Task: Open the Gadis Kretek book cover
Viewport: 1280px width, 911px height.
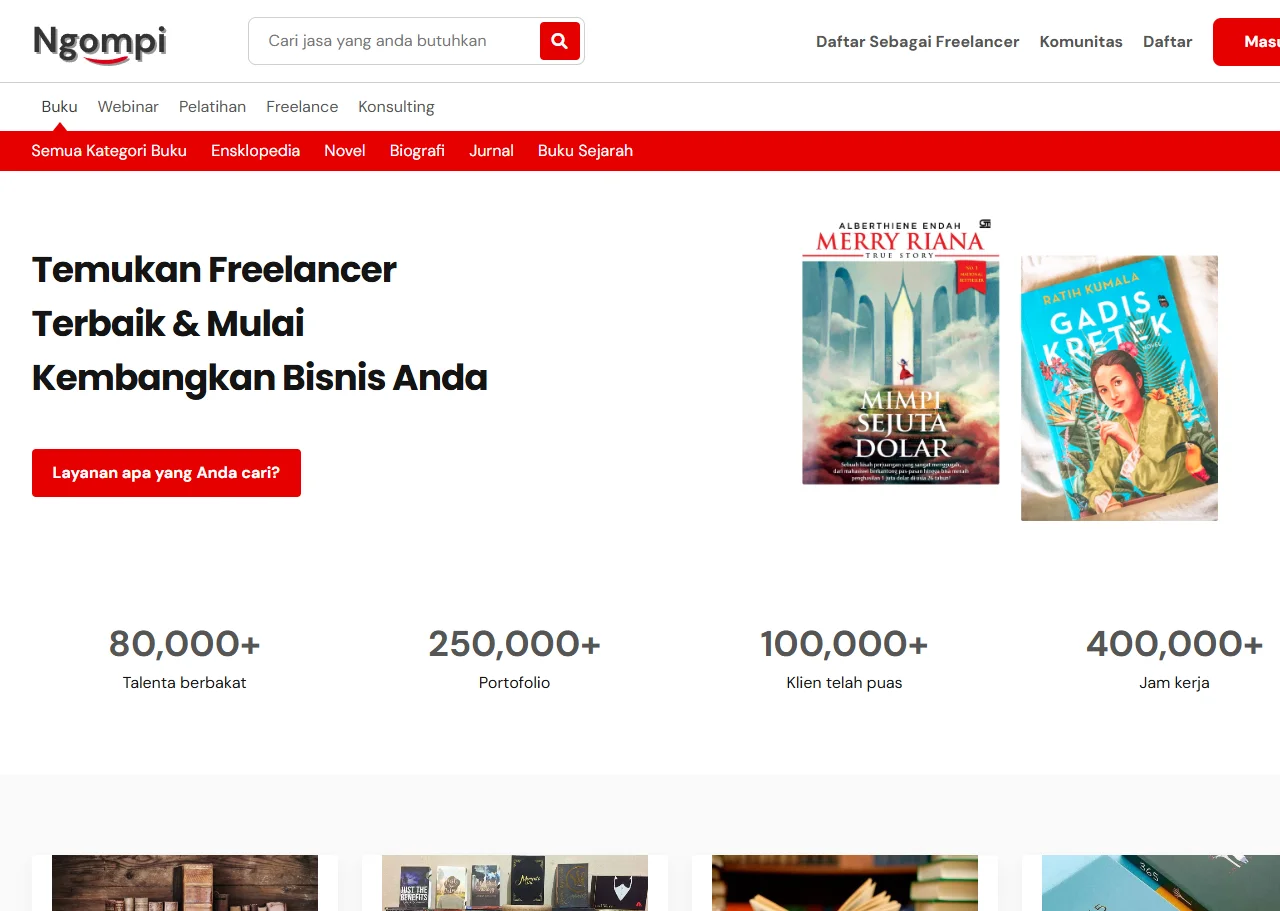Action: coord(1119,388)
